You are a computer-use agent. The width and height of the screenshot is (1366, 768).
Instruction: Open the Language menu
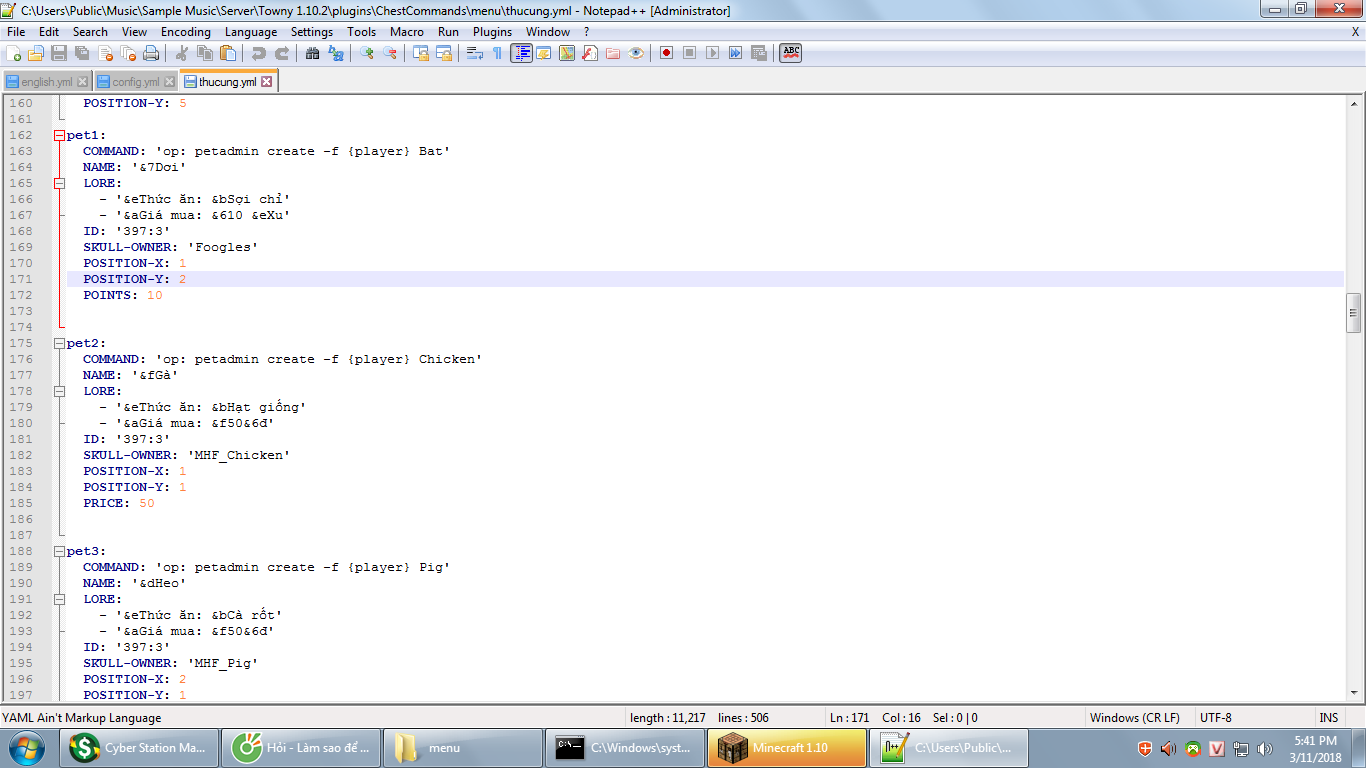[251, 32]
